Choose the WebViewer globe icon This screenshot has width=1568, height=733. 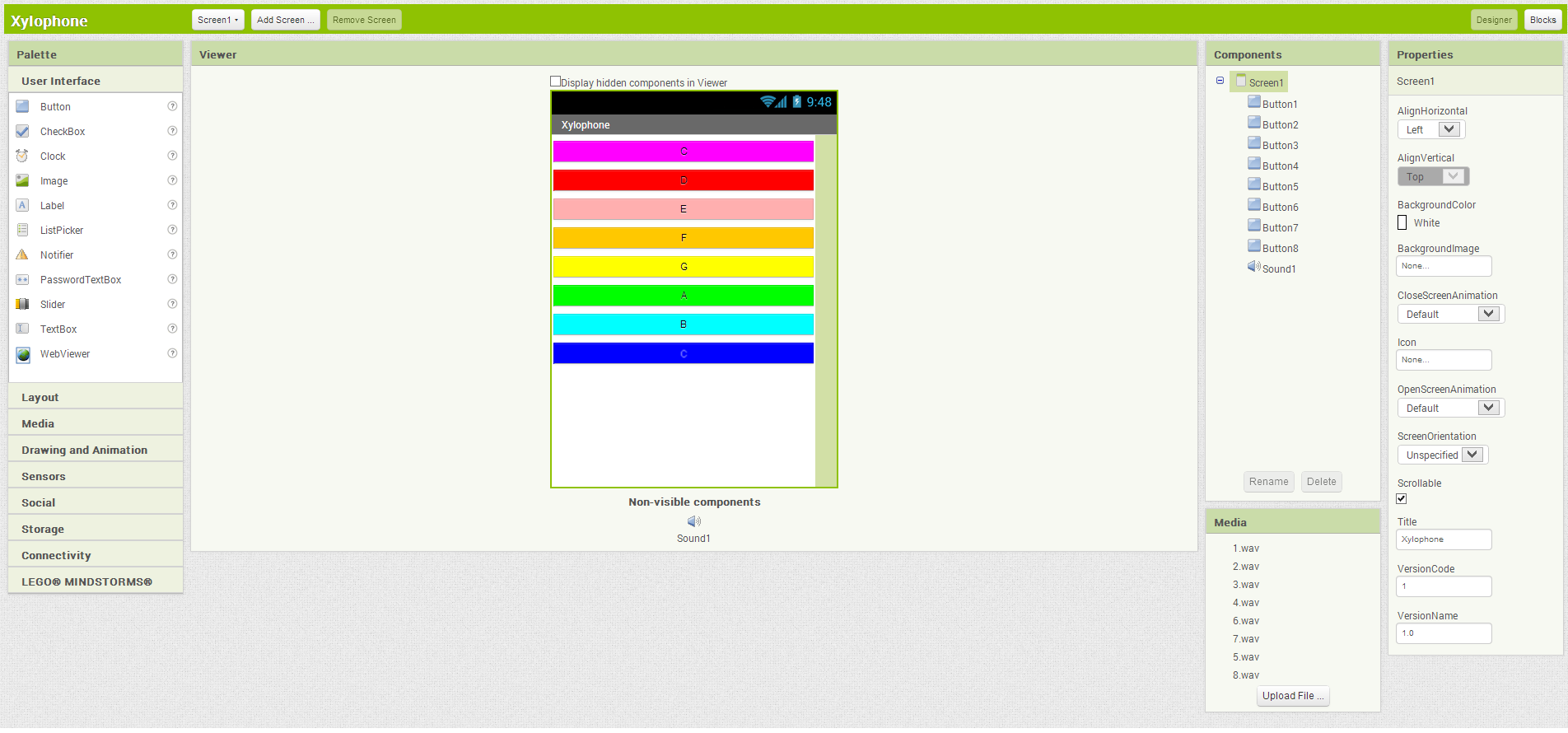(23, 354)
